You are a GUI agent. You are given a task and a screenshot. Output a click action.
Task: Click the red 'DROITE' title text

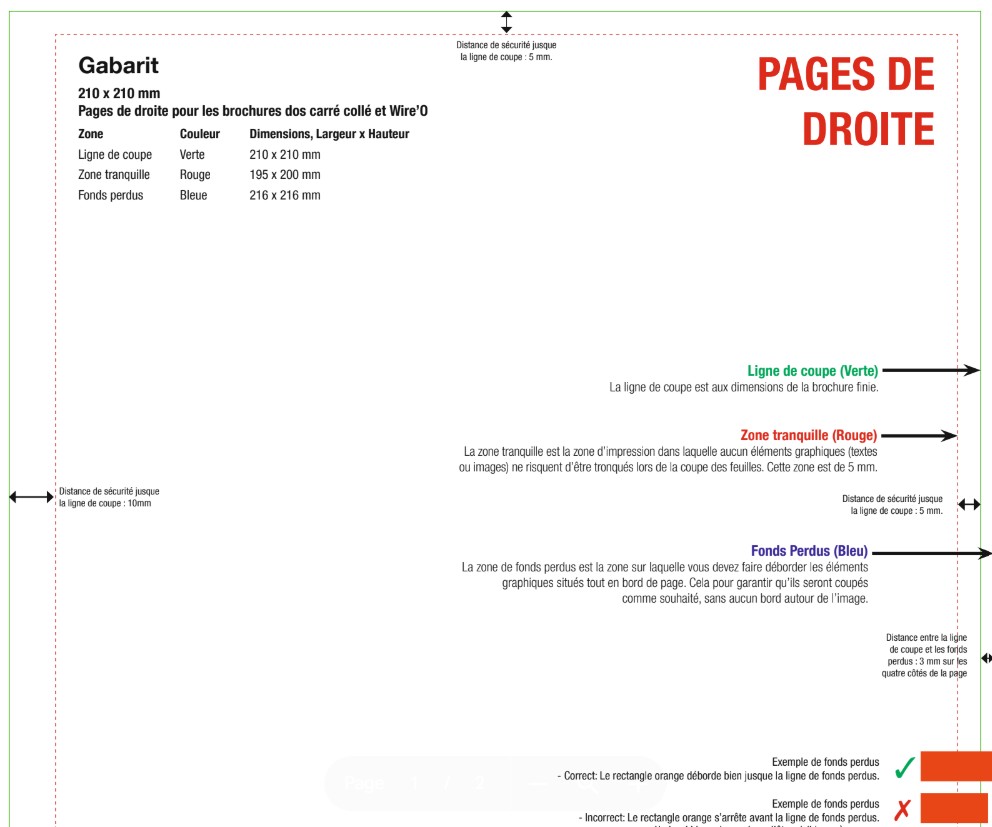[x=868, y=129]
